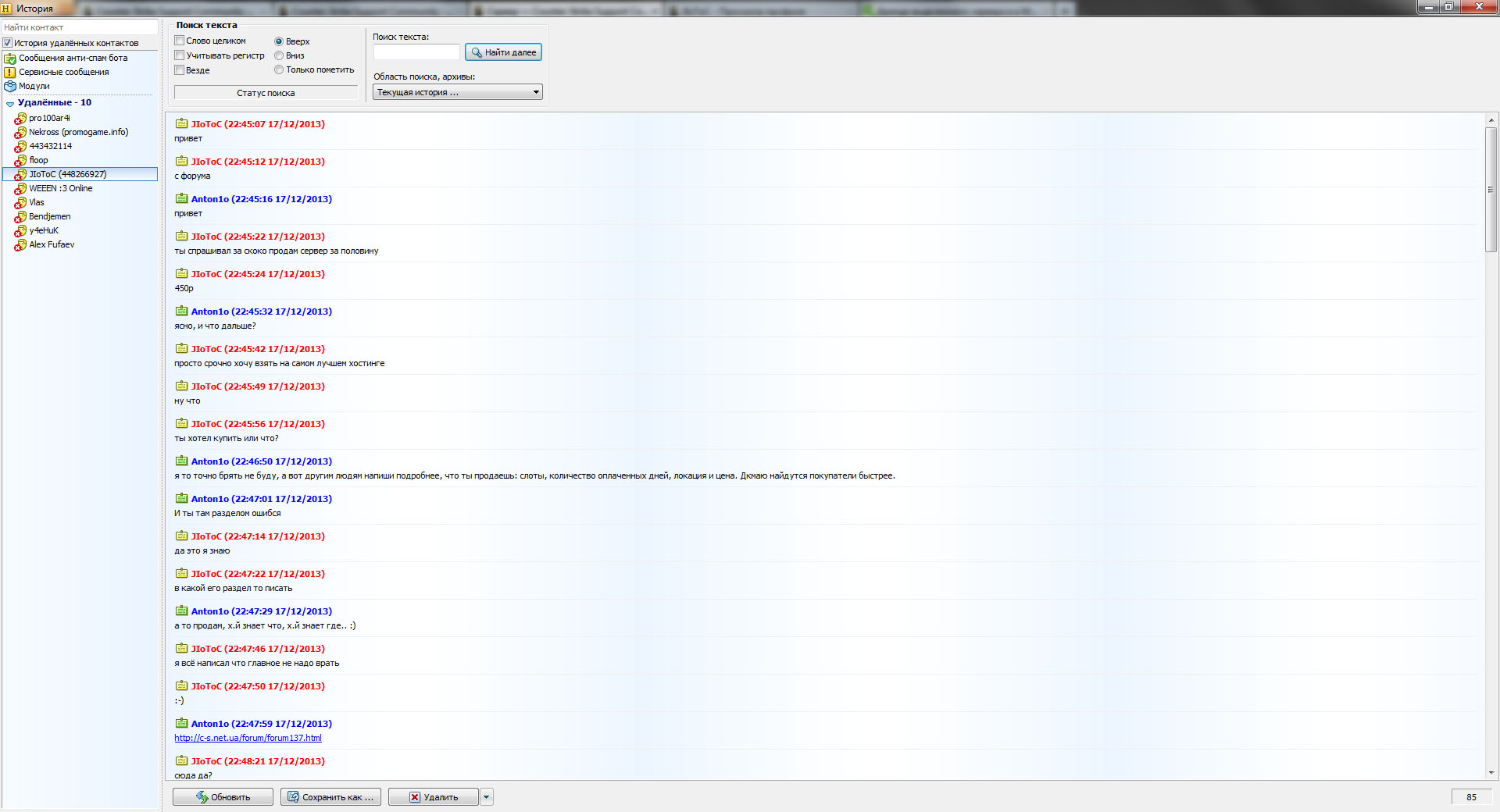1500x812 pixels.
Task: Click message icon of JIoToC 22:47:14 entry
Action: (181, 536)
